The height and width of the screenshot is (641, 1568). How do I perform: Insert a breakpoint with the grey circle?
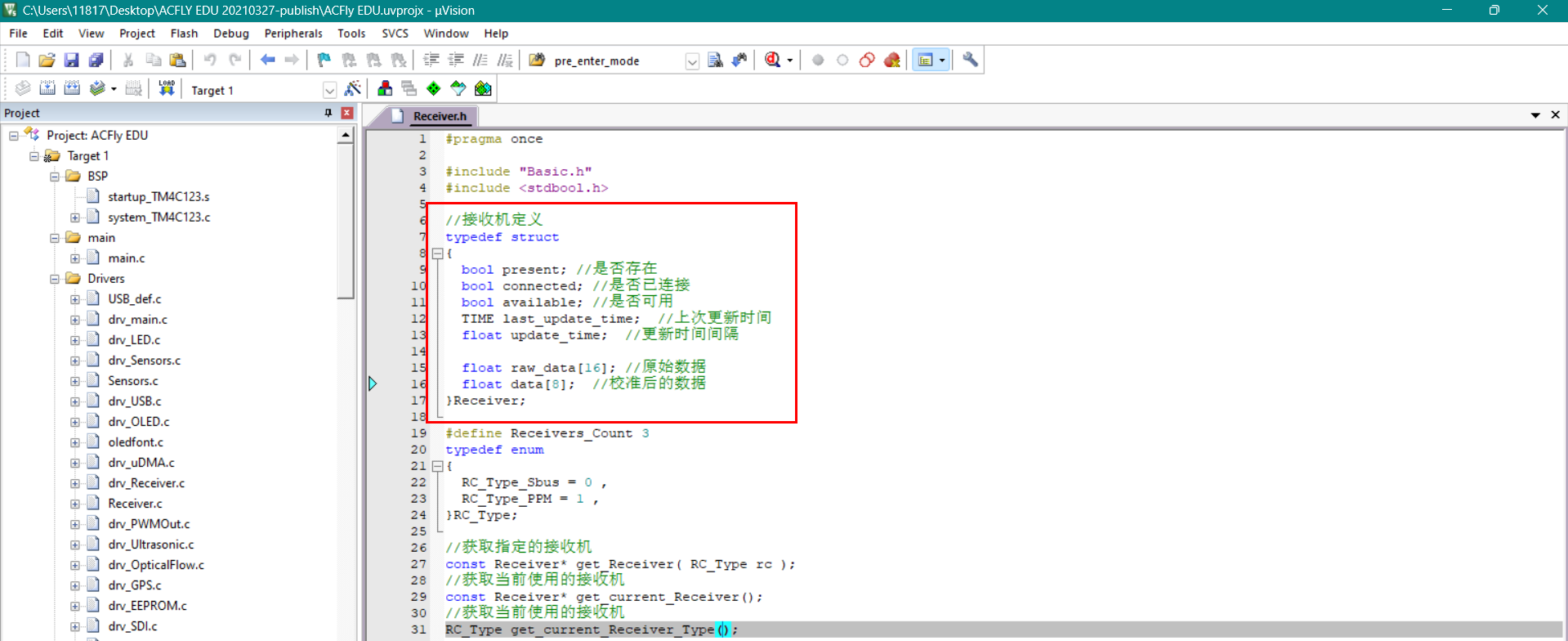818,60
